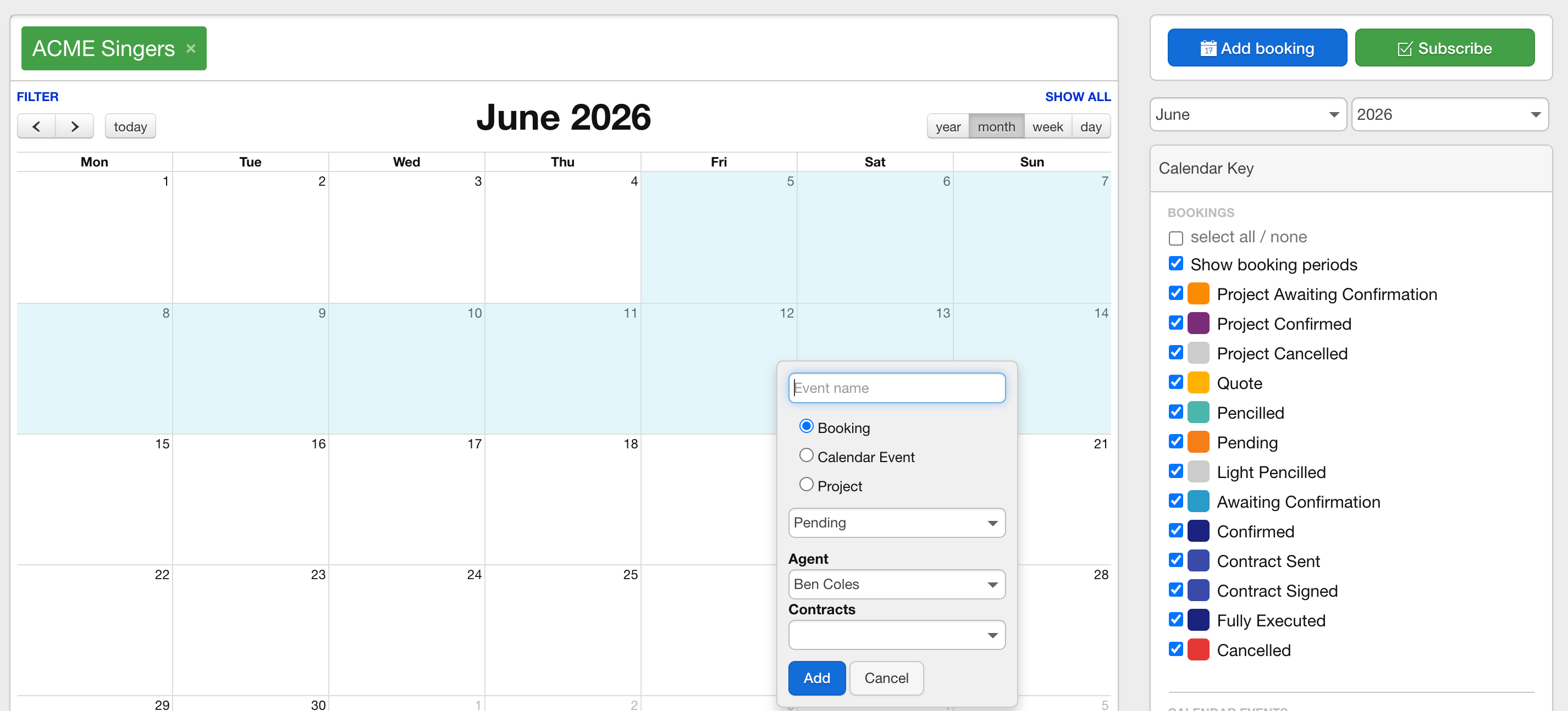Click the calendar booking period toggle icon
This screenshot has width=1568, height=711.
click(x=1176, y=264)
